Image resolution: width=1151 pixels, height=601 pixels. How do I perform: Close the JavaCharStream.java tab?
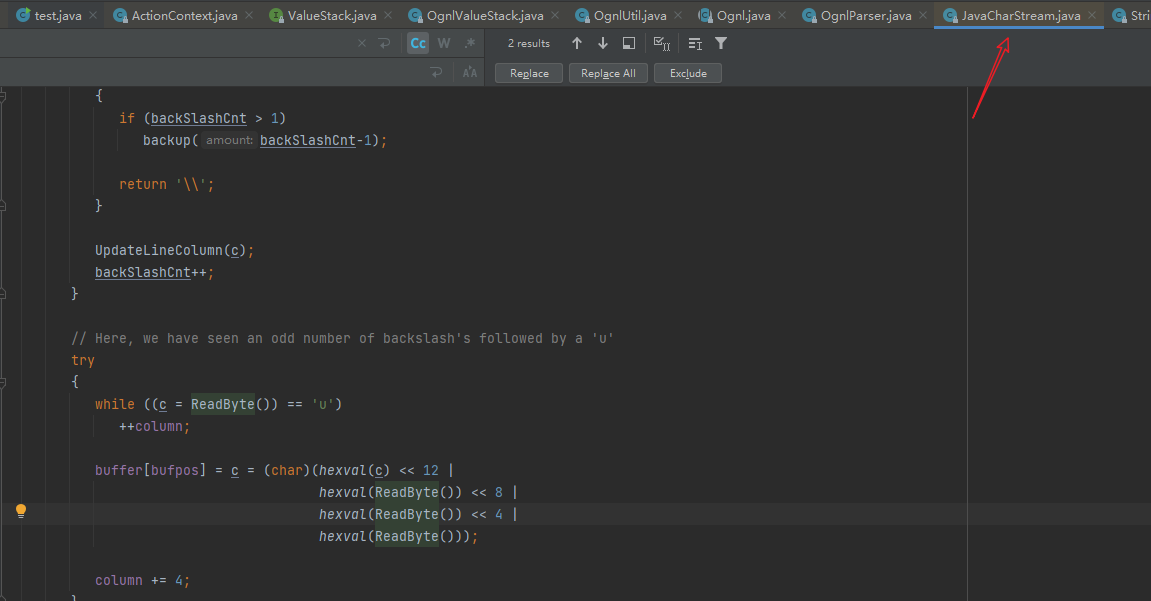click(x=1092, y=15)
